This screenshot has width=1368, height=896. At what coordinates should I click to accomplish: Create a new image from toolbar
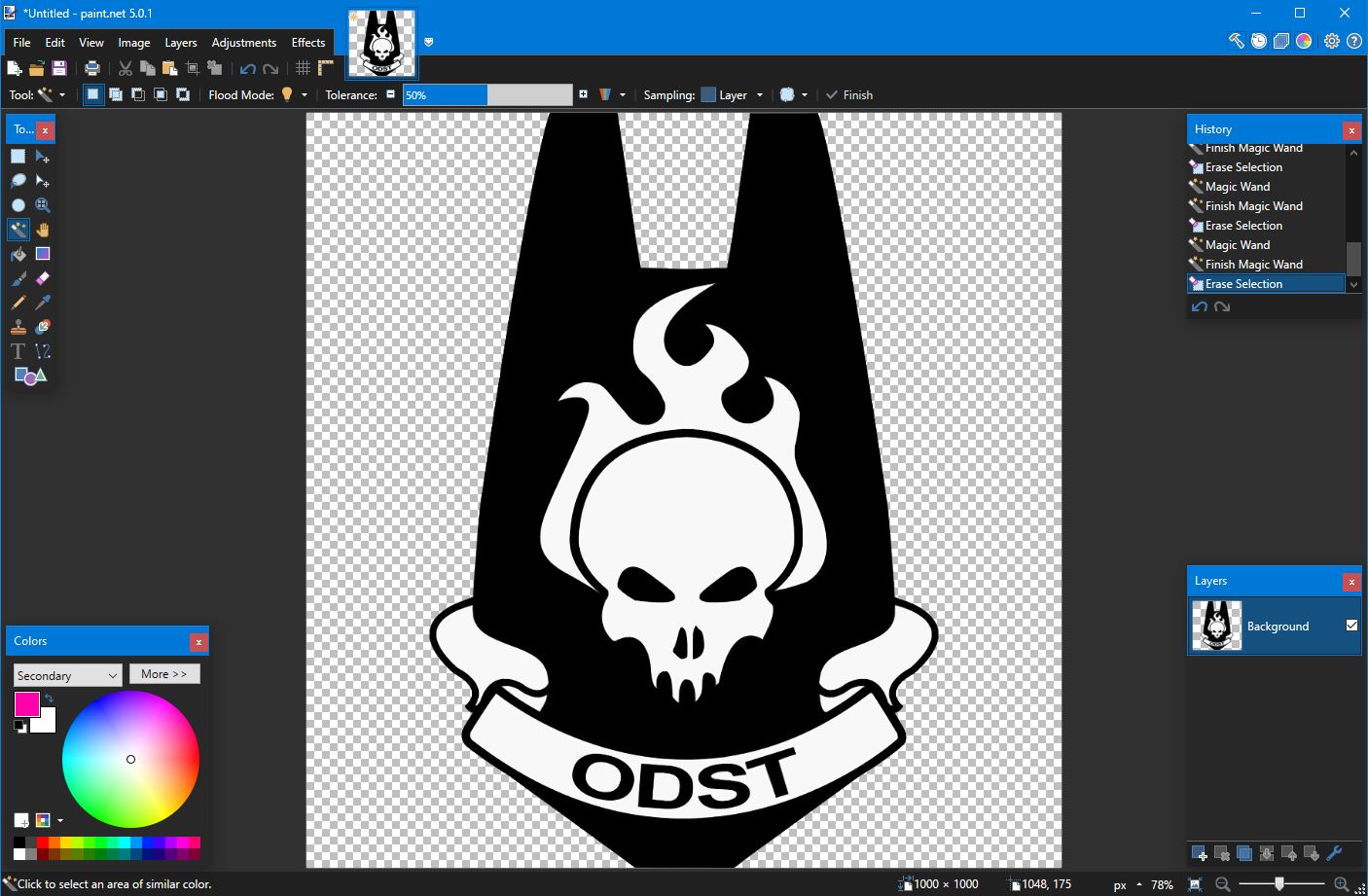[15, 68]
